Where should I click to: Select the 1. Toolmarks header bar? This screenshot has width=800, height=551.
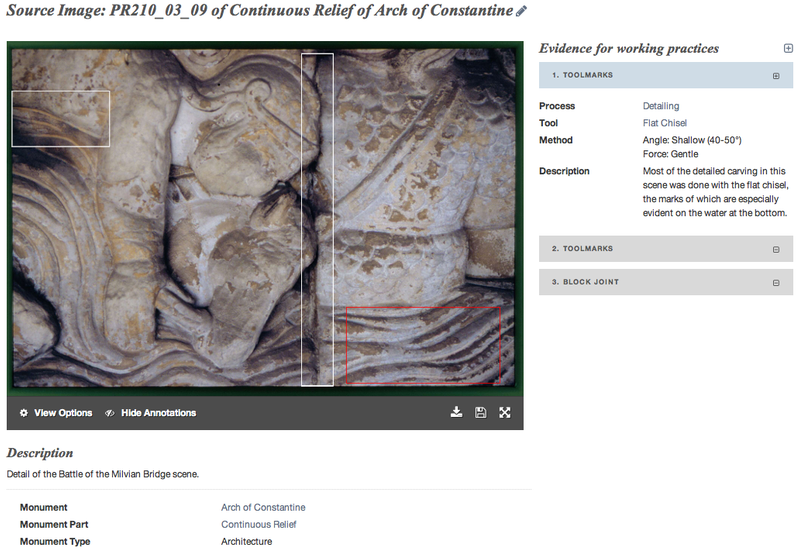(666, 75)
